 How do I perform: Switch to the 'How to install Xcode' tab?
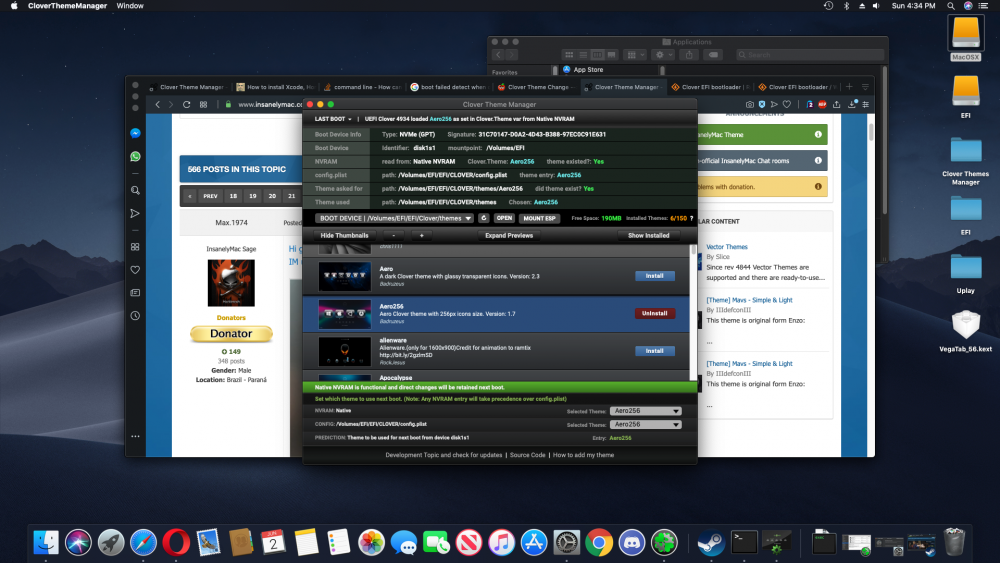tap(275, 87)
